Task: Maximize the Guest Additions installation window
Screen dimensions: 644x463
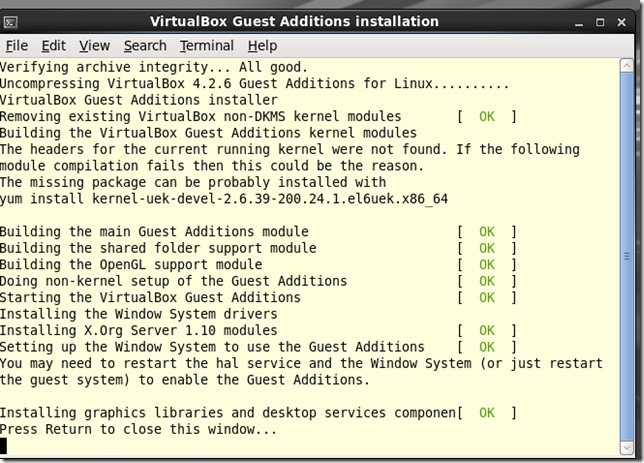Action: (601, 21)
